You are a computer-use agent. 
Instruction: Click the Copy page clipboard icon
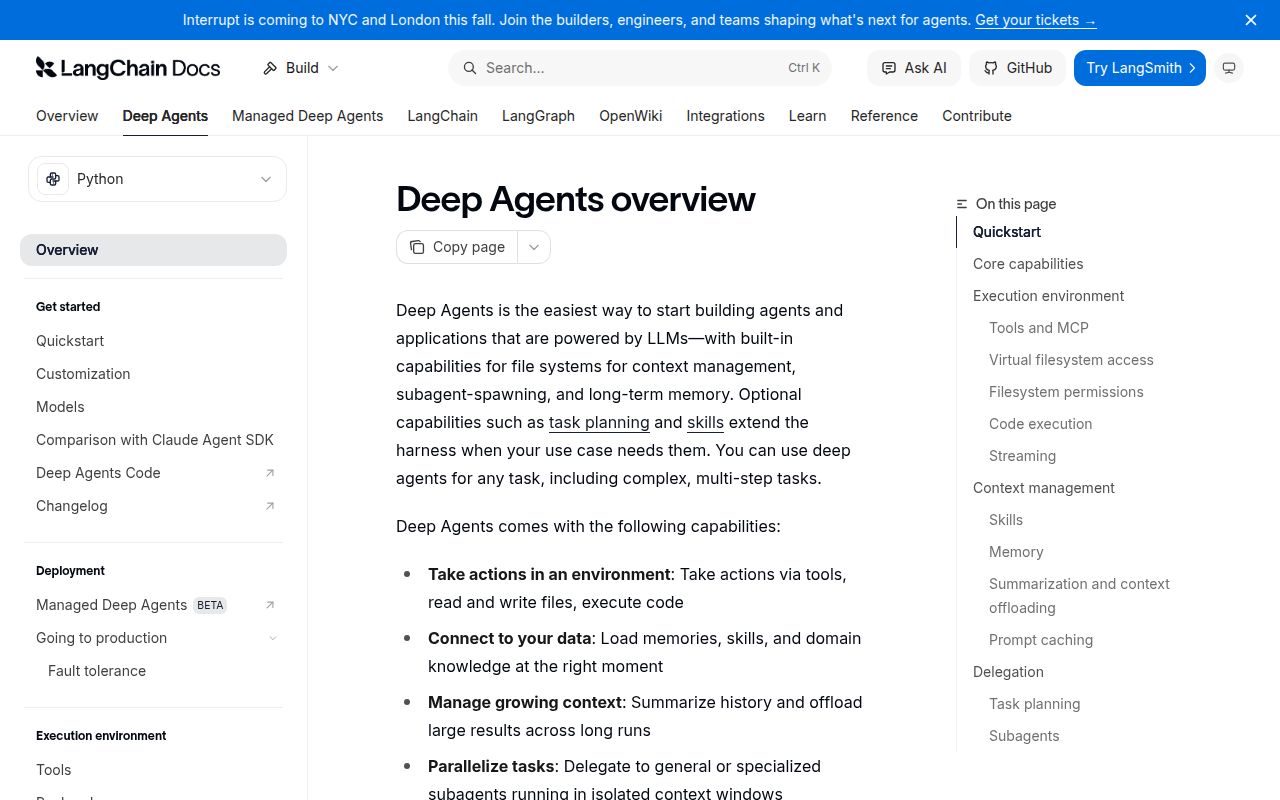coord(417,247)
